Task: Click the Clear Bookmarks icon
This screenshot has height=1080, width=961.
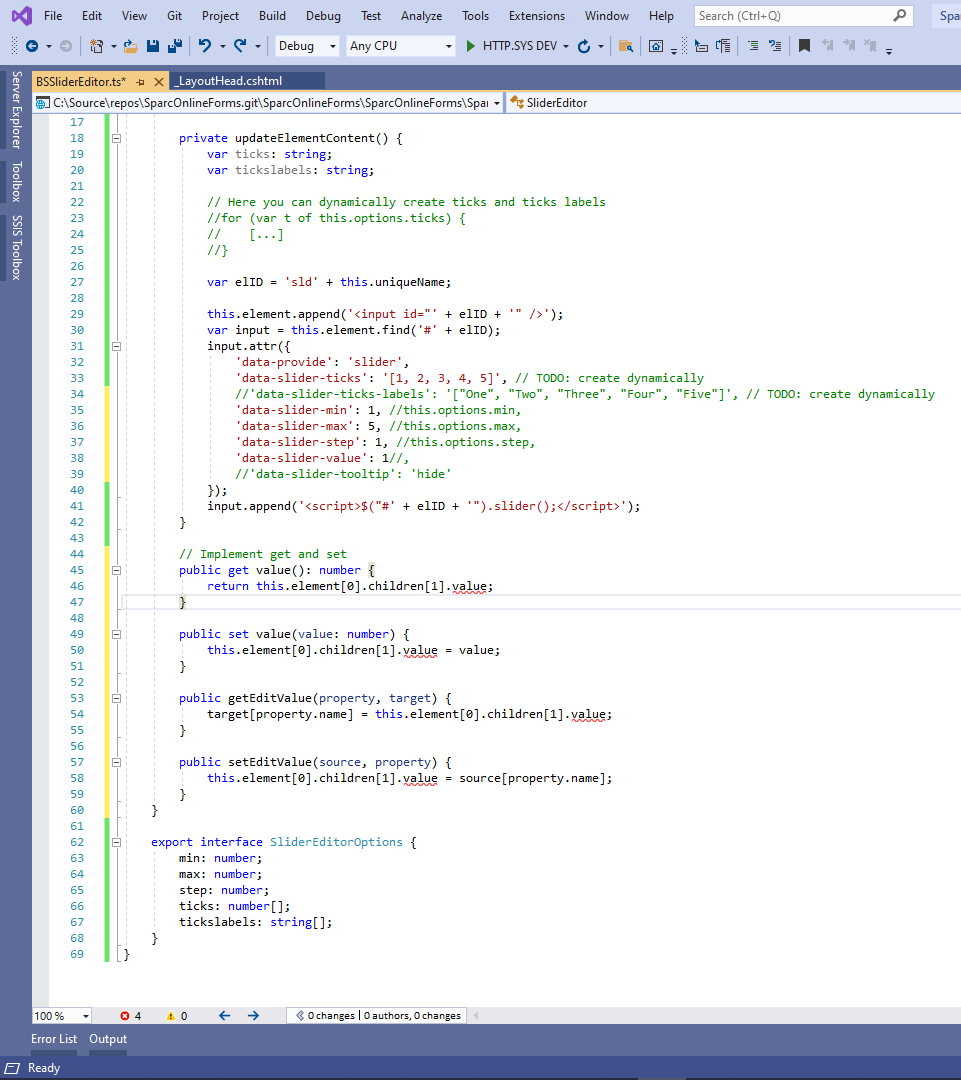Action: click(x=871, y=46)
